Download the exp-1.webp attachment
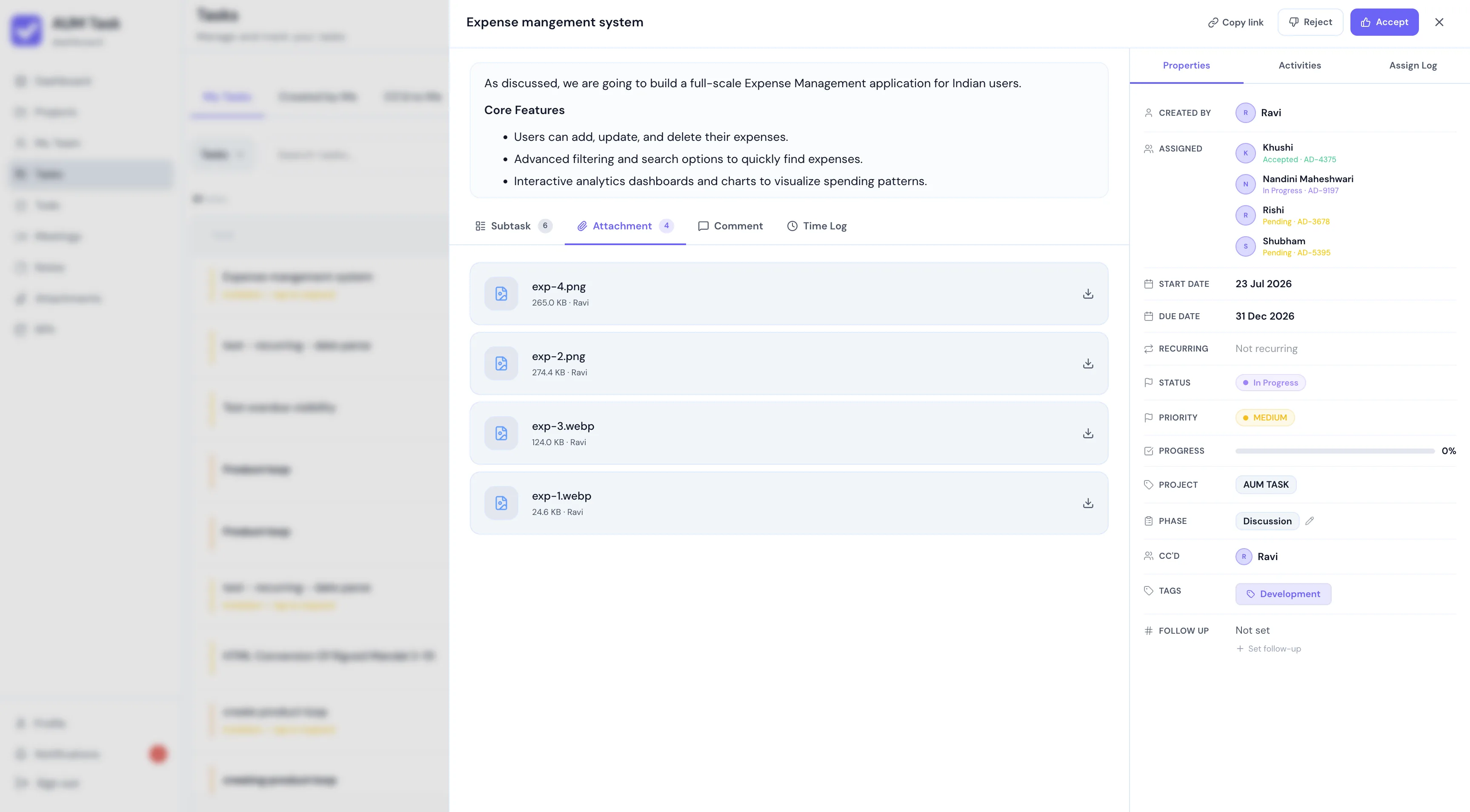 tap(1088, 503)
